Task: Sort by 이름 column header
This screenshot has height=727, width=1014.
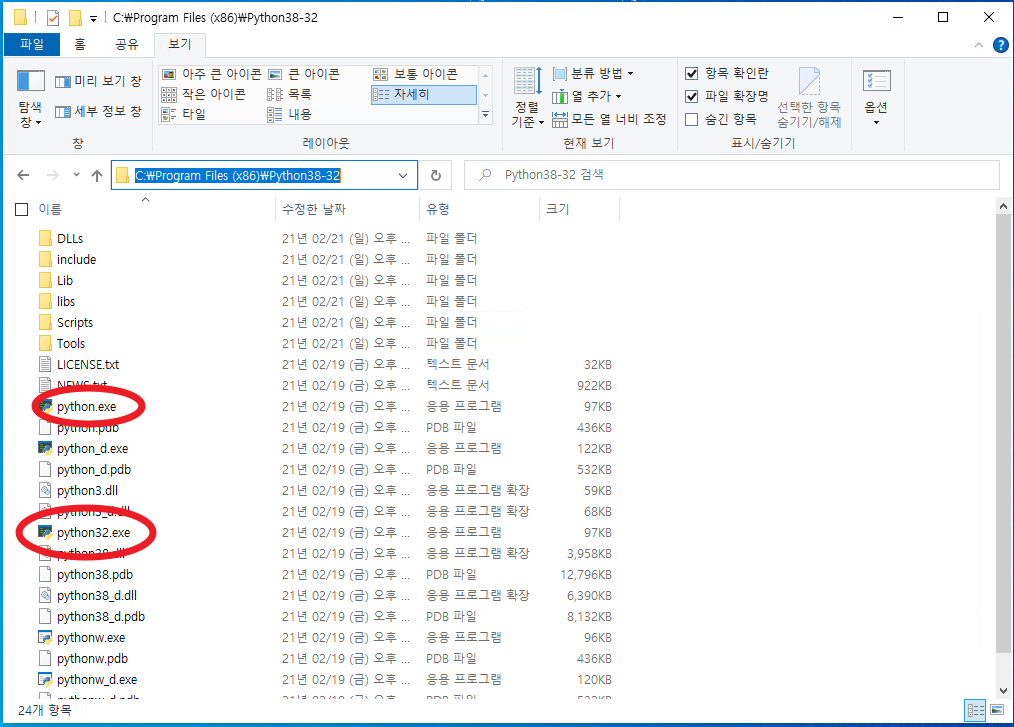Action: coord(50,210)
